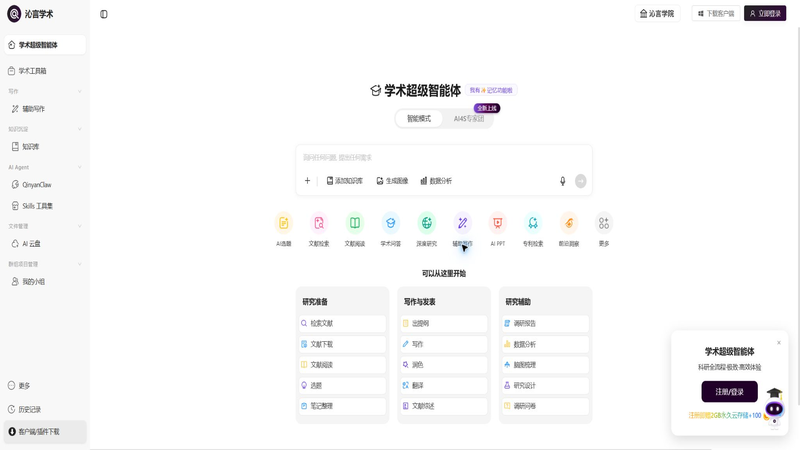This screenshot has width=800, height=450.
Task: Click the 沁言学术 logo
Action: point(30,14)
